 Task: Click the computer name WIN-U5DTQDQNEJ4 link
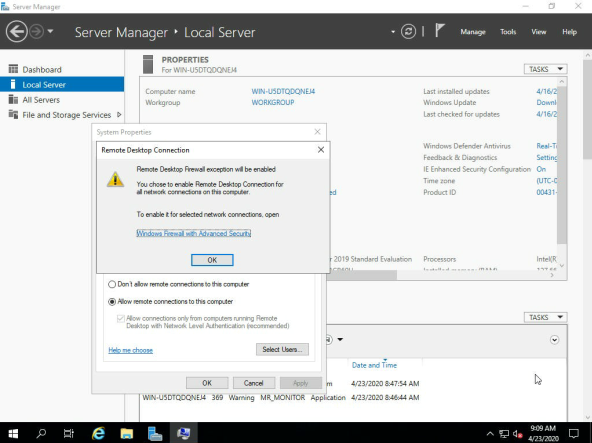coord(283,91)
